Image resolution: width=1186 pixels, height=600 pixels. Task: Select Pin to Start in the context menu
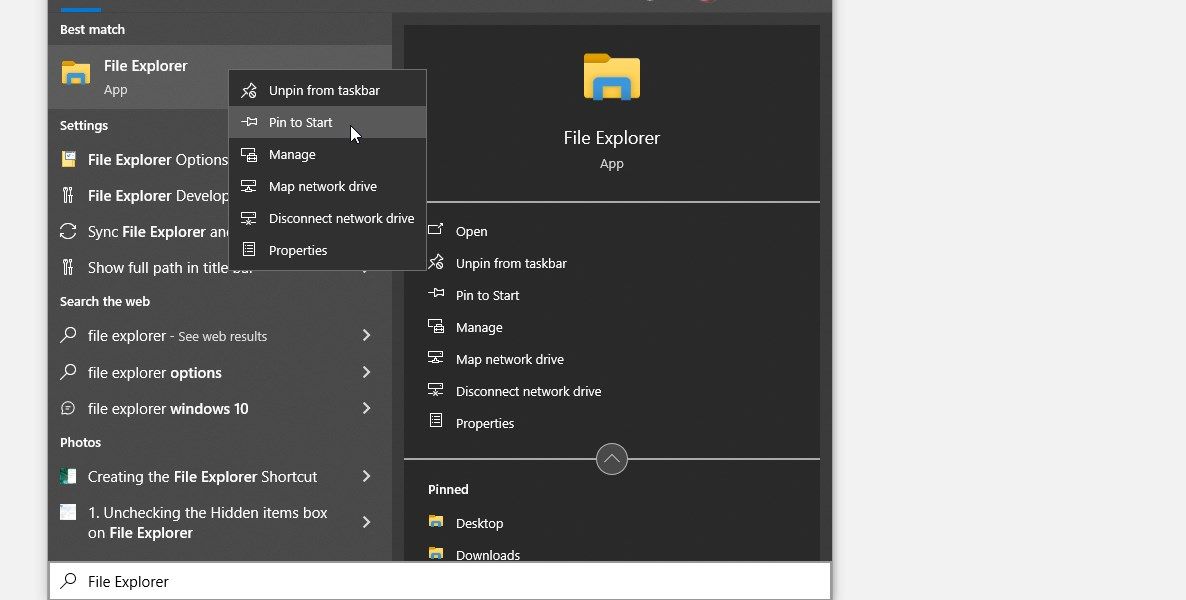point(300,122)
